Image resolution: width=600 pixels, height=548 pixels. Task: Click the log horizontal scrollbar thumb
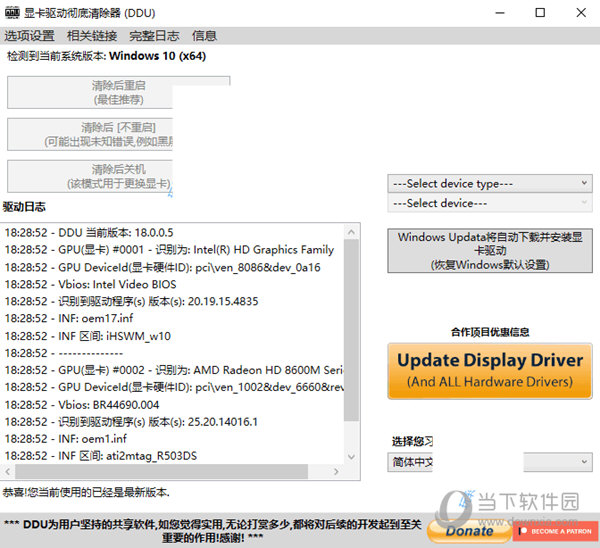point(161,471)
